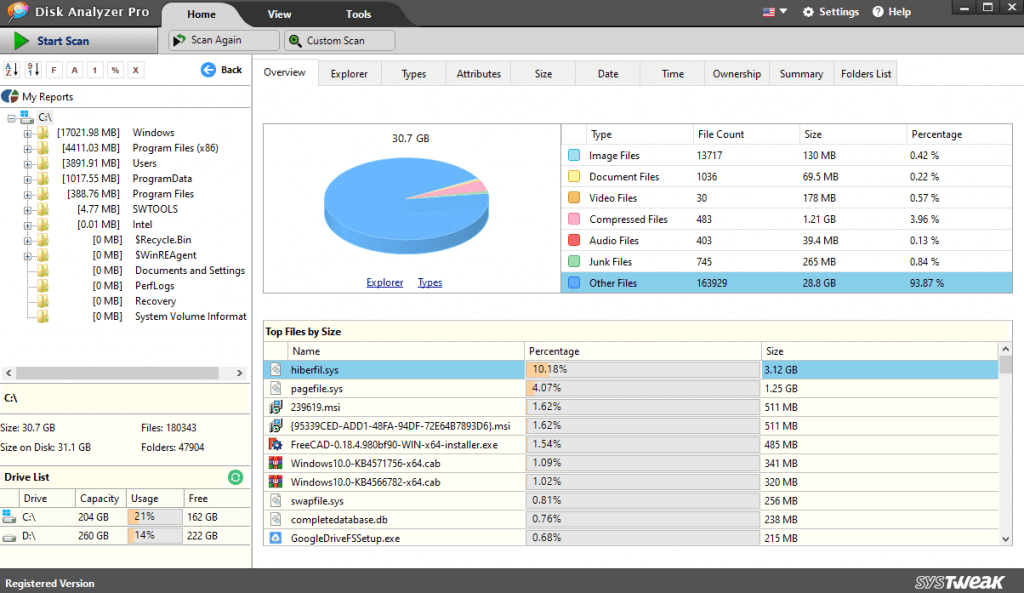The height and width of the screenshot is (593, 1024).
Task: Go back using the Back arrow
Action: click(x=221, y=70)
